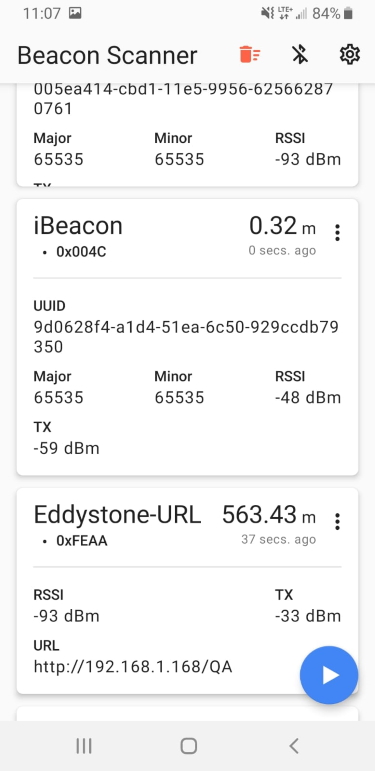
Task: Tap the iBeacon UUID value 9d0628f4
Action: [186, 337]
